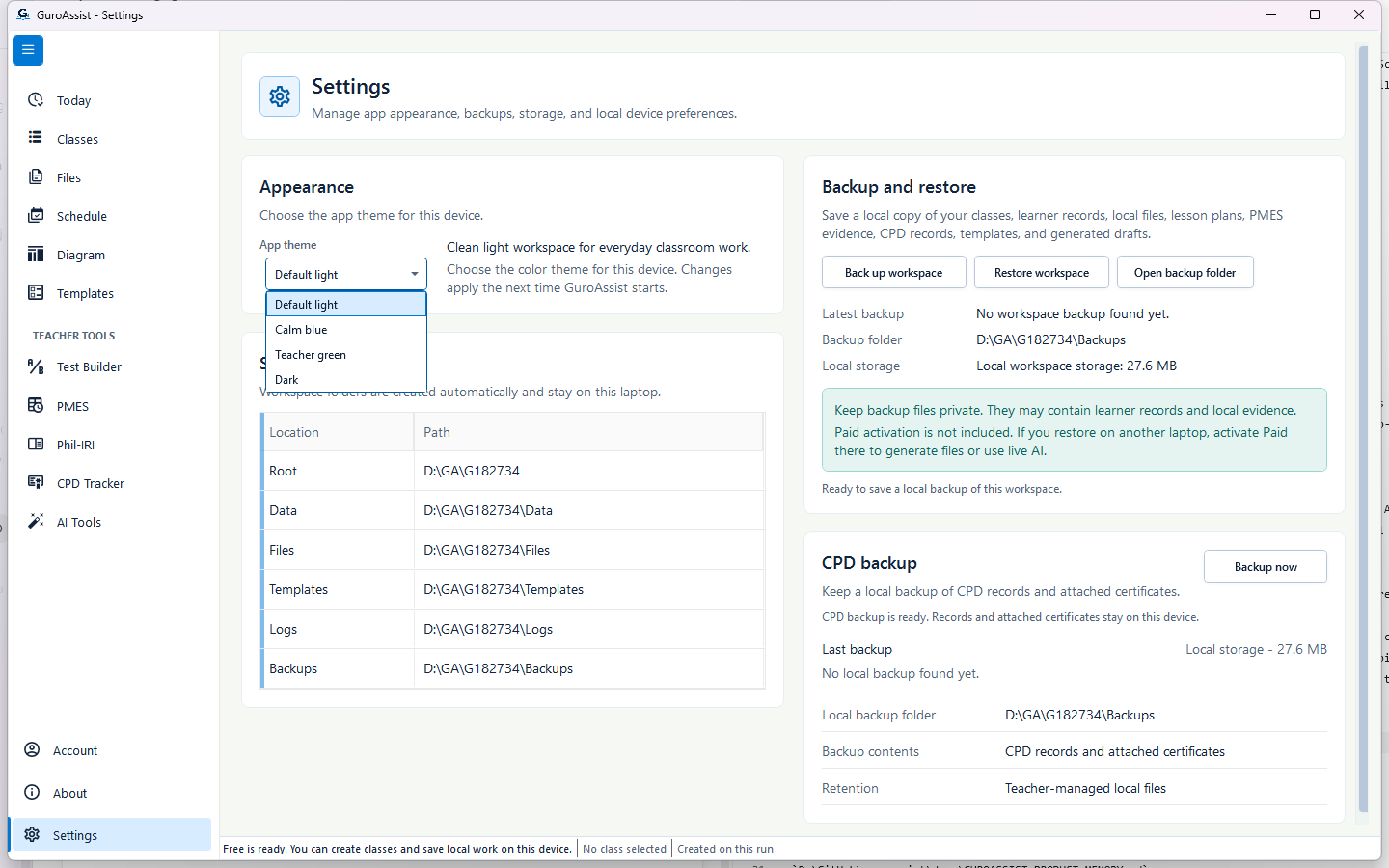Screen dimensions: 1389x868
Task: Click the Location column header
Action: (339, 432)
